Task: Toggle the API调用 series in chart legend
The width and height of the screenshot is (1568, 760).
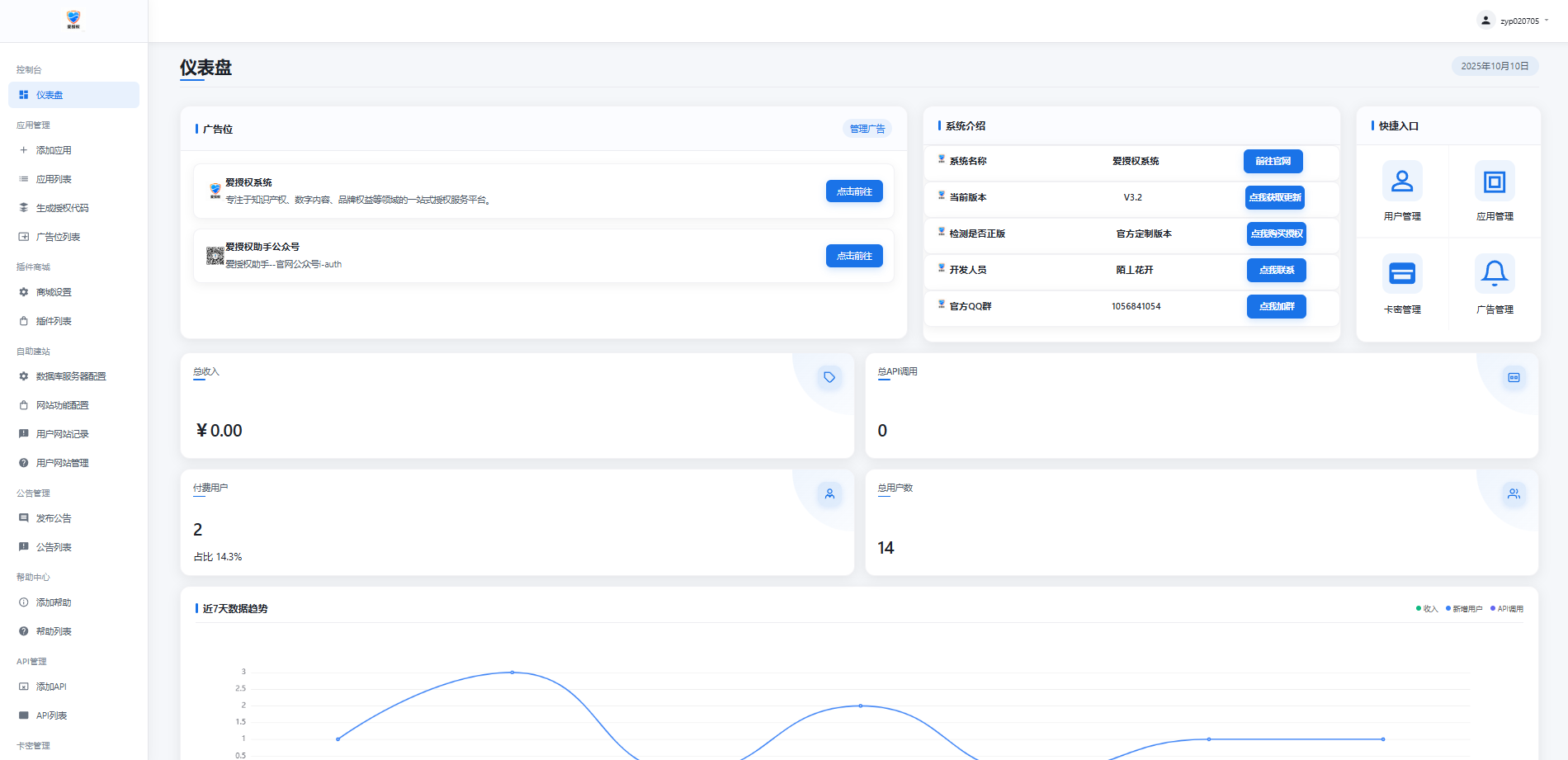Action: click(1507, 609)
